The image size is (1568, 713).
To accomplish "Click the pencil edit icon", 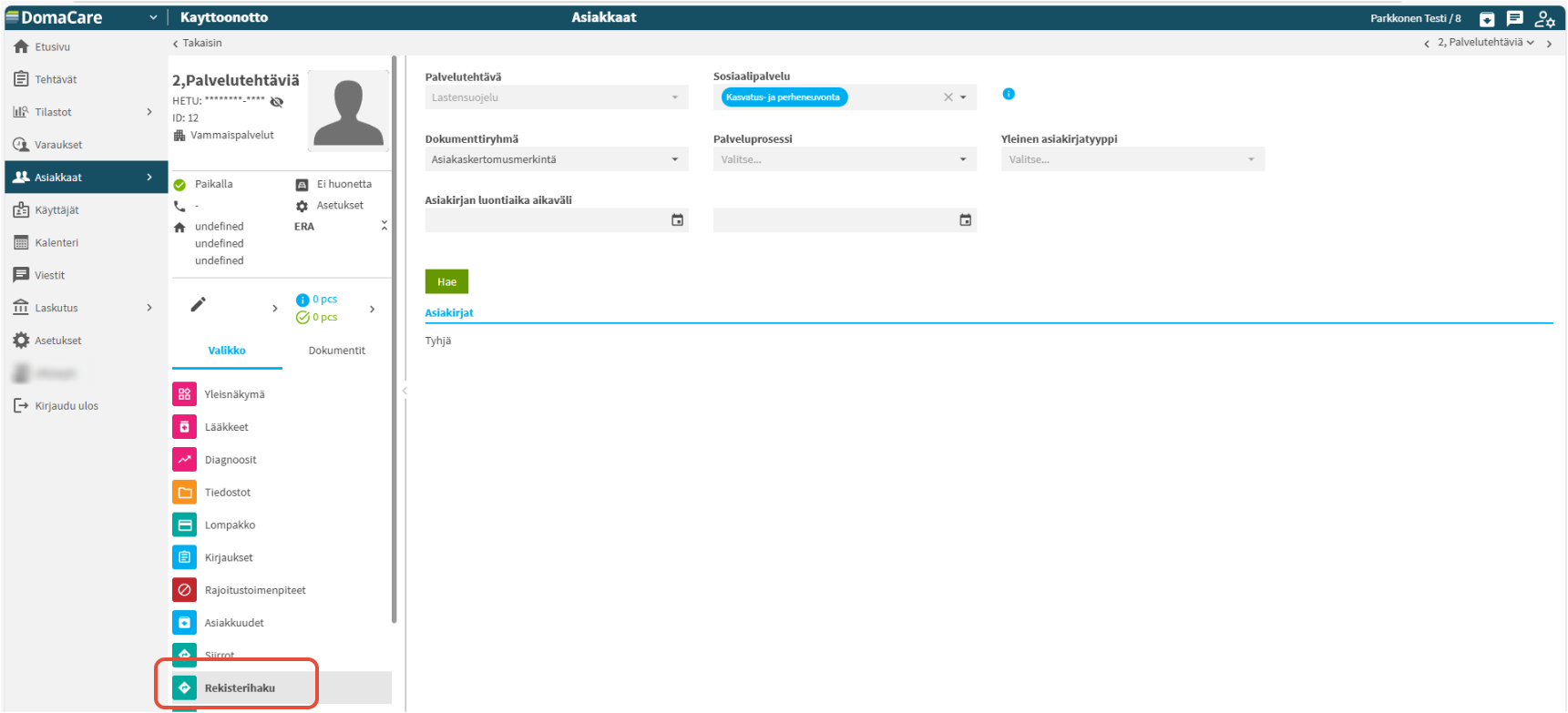I will point(198,305).
